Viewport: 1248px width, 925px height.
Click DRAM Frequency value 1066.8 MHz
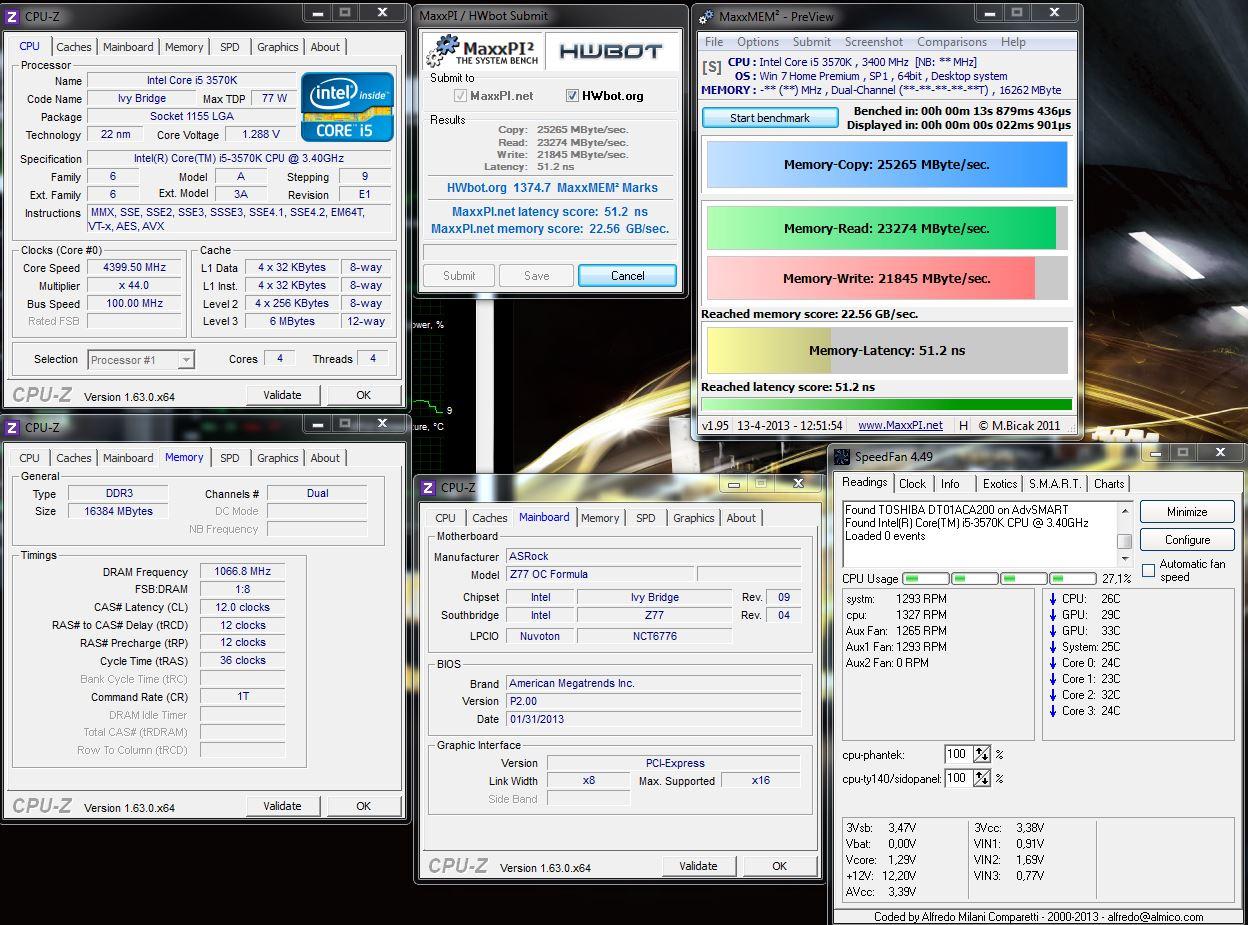point(243,572)
